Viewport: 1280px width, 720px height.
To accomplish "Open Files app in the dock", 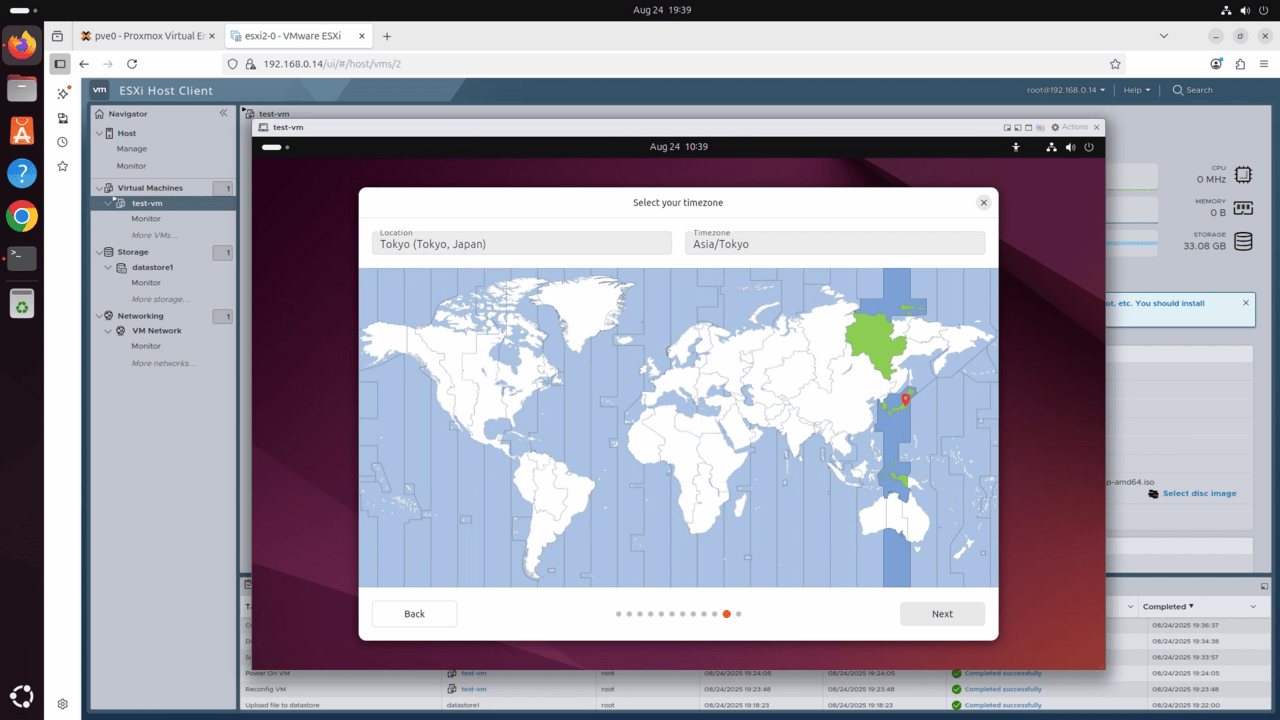I will pyautogui.click(x=22, y=88).
